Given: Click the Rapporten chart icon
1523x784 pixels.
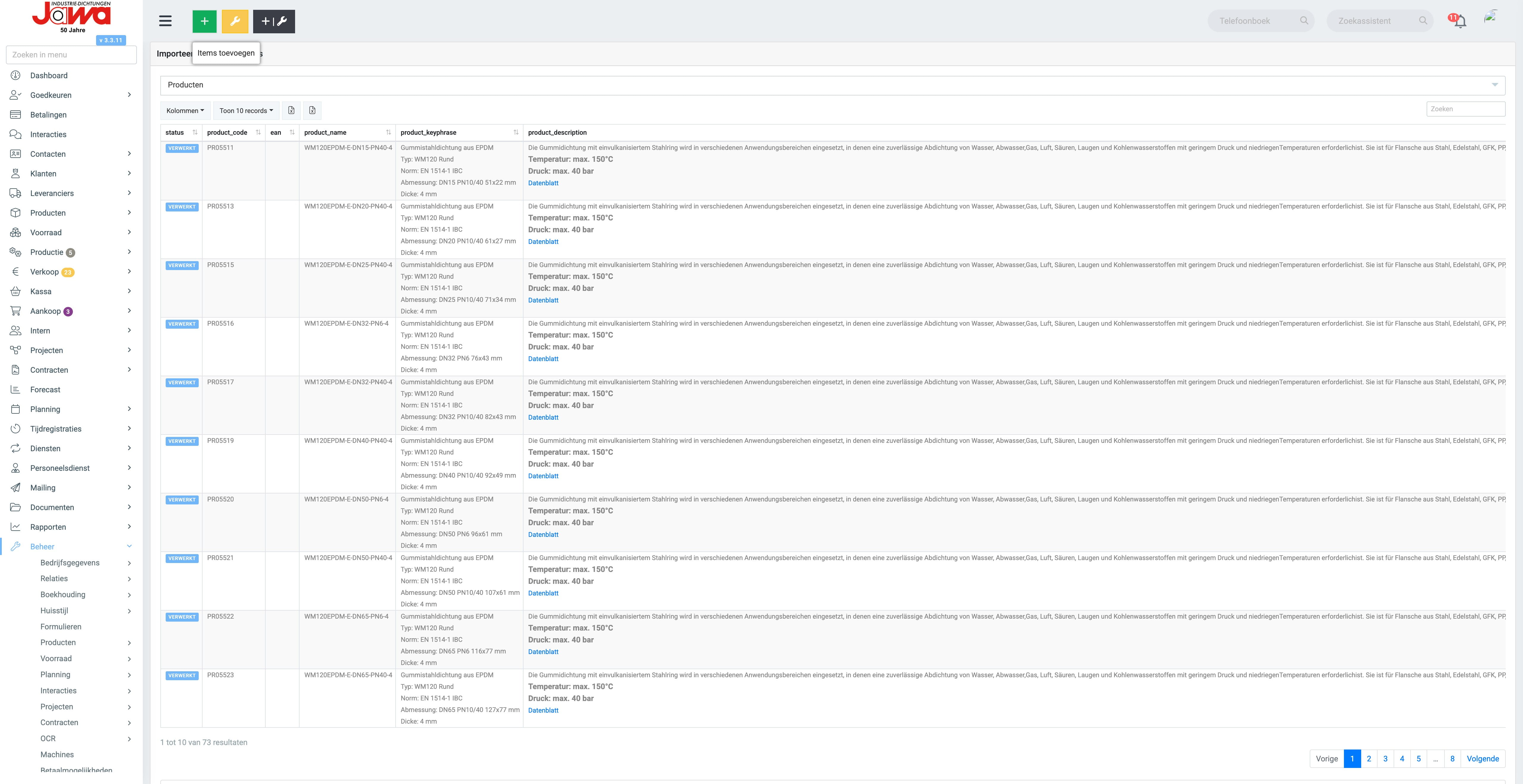Looking at the screenshot, I should coord(16,527).
